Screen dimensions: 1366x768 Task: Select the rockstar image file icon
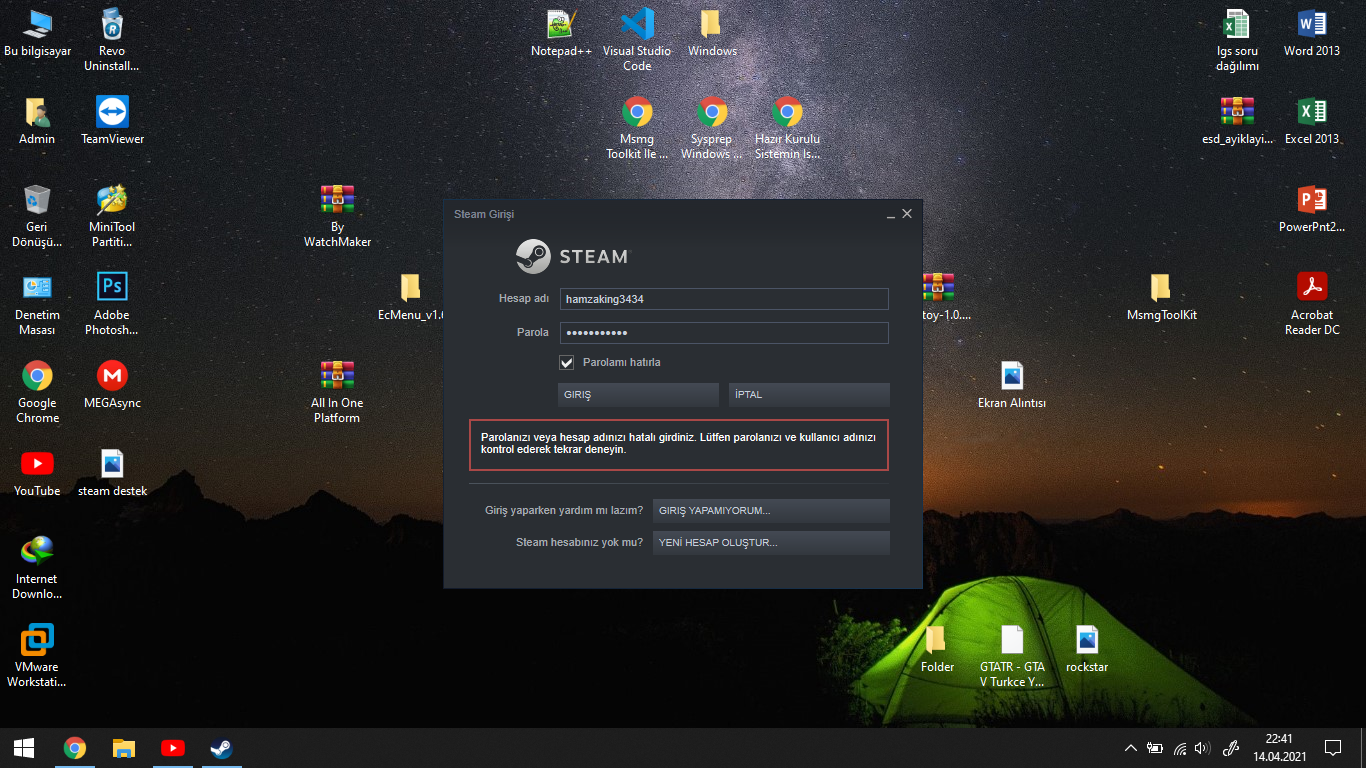pos(1087,649)
